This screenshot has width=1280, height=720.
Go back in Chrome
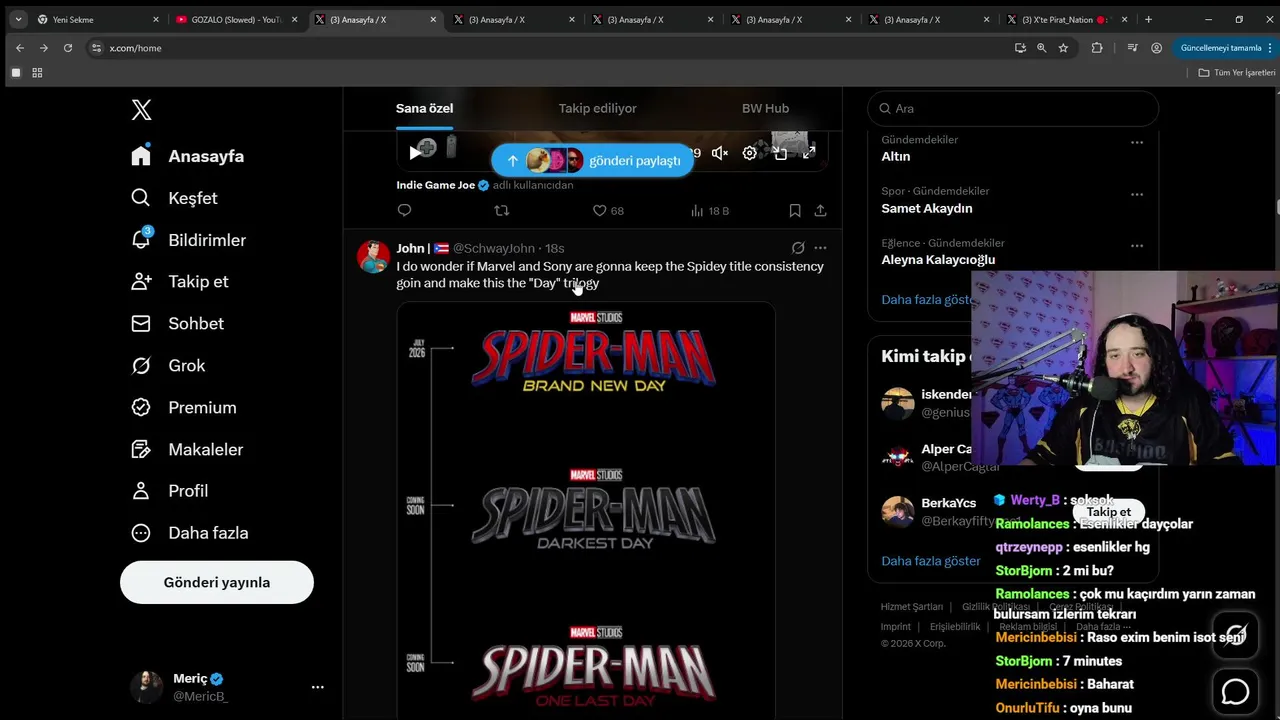[20, 48]
